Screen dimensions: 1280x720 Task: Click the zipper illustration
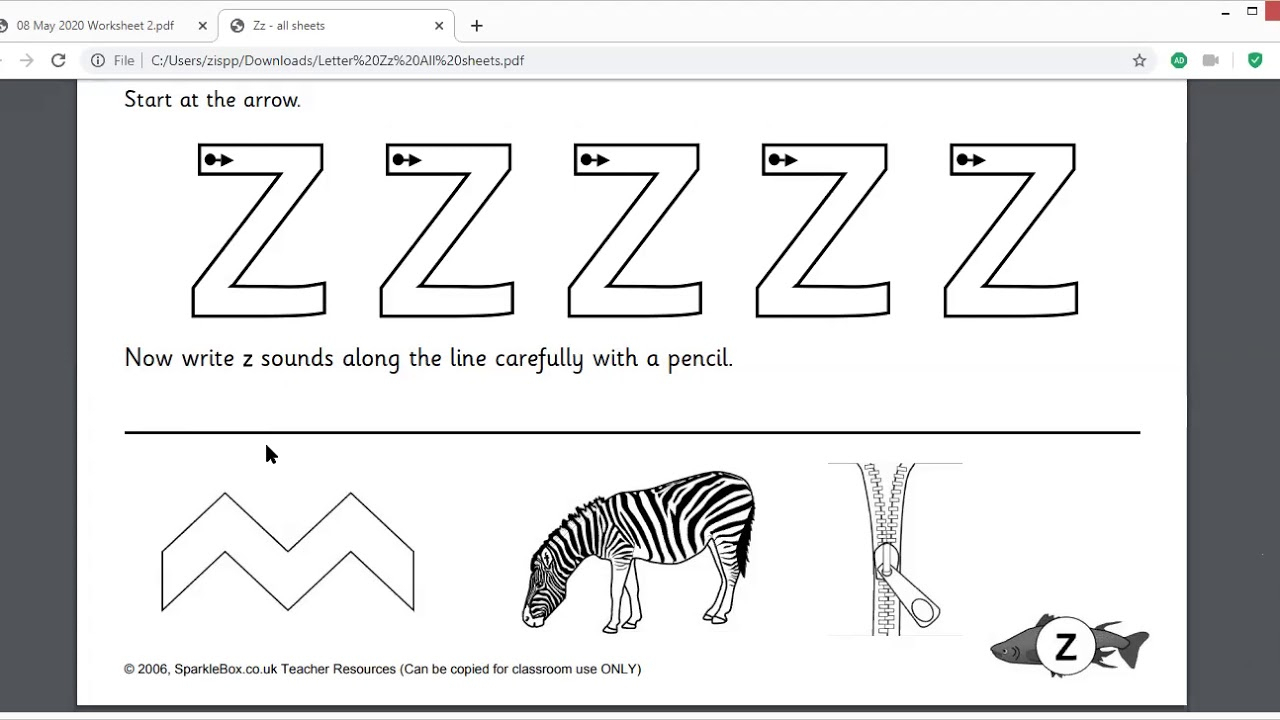point(896,549)
